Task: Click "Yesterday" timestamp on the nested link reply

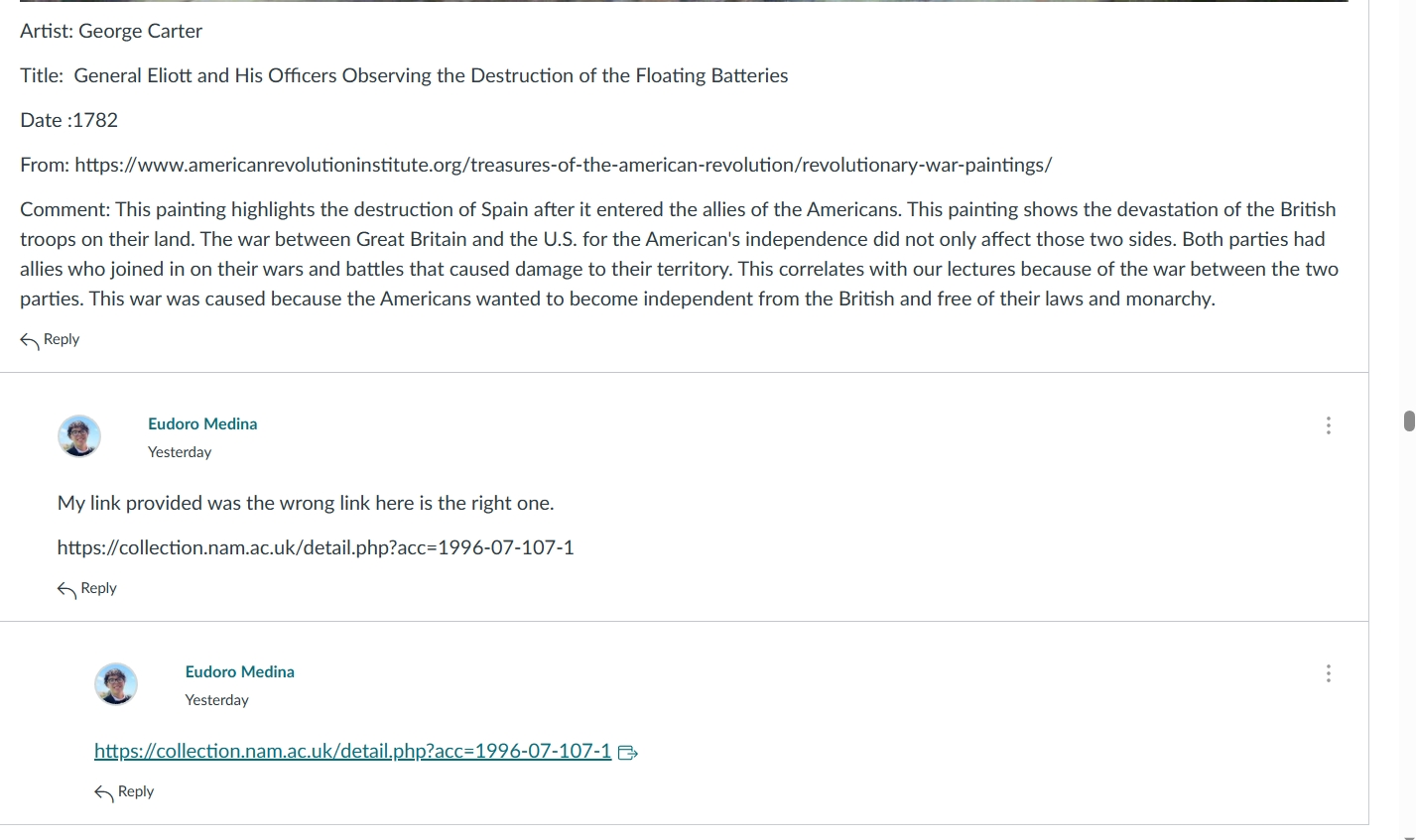Action: click(x=216, y=700)
